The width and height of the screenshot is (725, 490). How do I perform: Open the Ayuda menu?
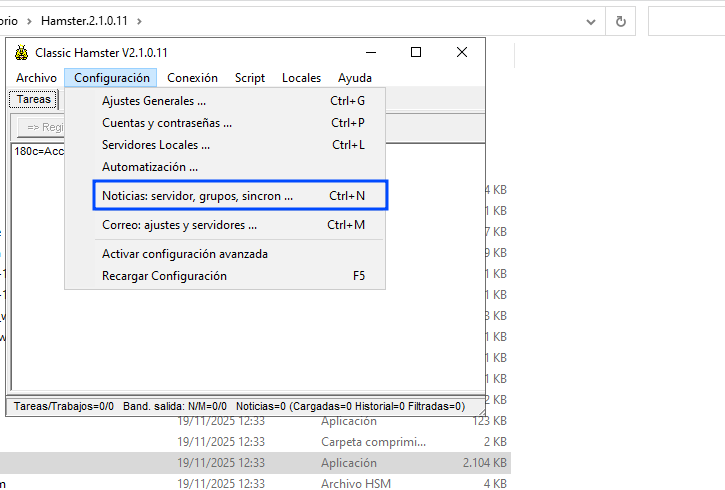[x=355, y=78]
